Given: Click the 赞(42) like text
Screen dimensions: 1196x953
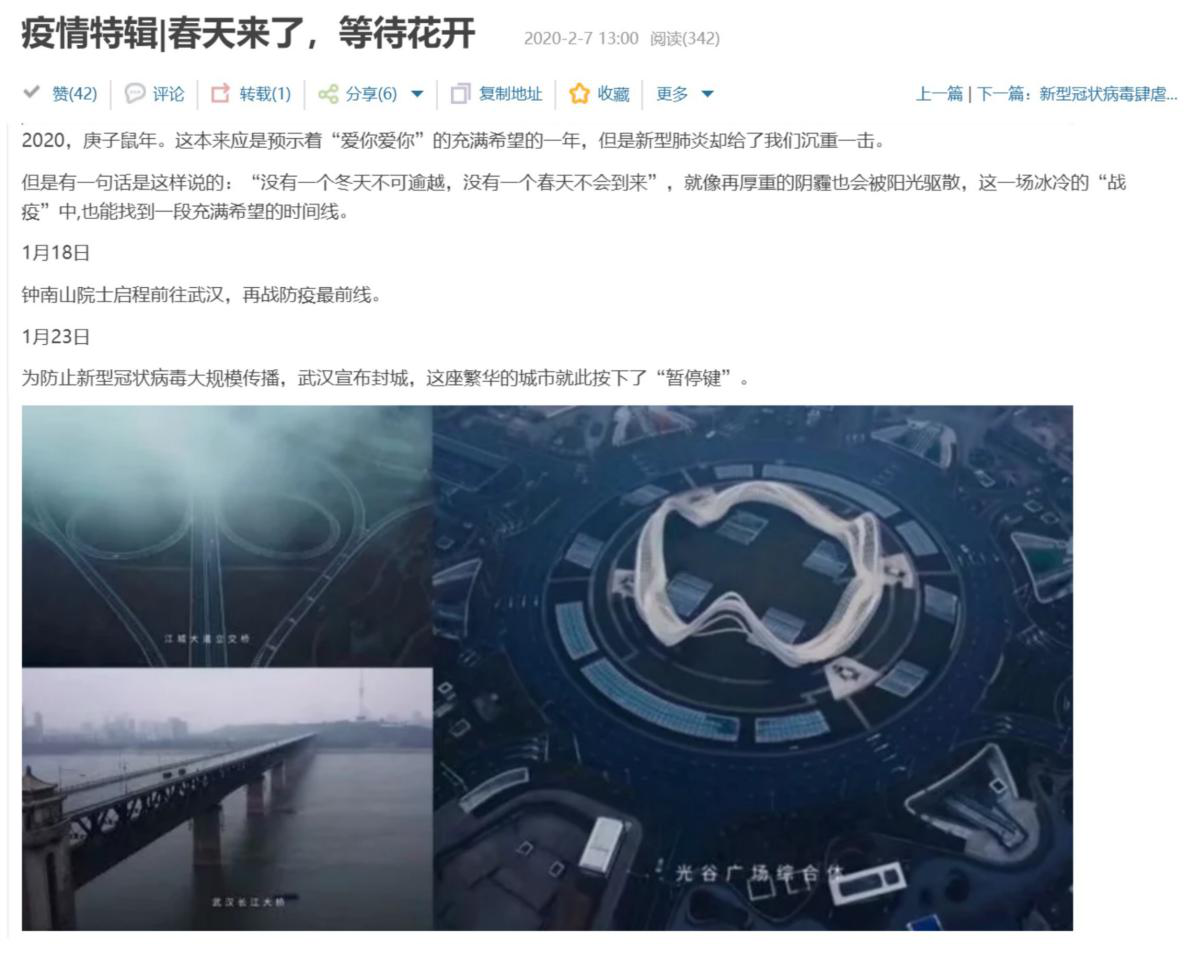Looking at the screenshot, I should tap(75, 94).
